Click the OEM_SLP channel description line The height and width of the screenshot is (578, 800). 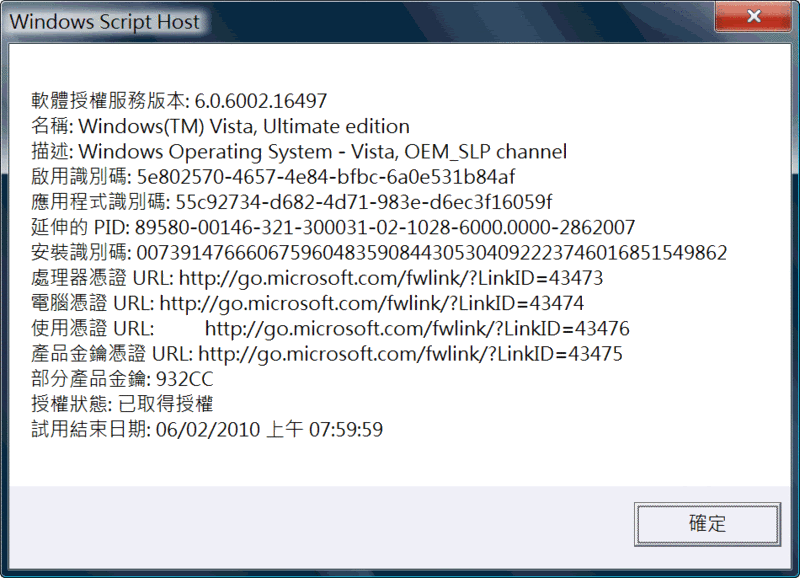(322, 152)
